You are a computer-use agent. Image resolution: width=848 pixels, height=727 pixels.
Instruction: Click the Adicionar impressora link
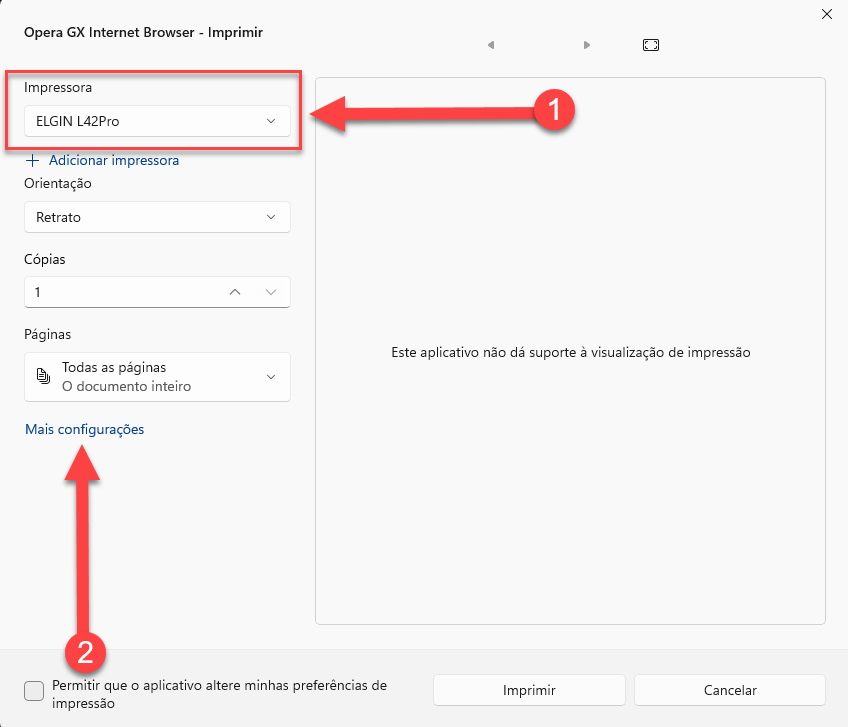(x=114, y=161)
